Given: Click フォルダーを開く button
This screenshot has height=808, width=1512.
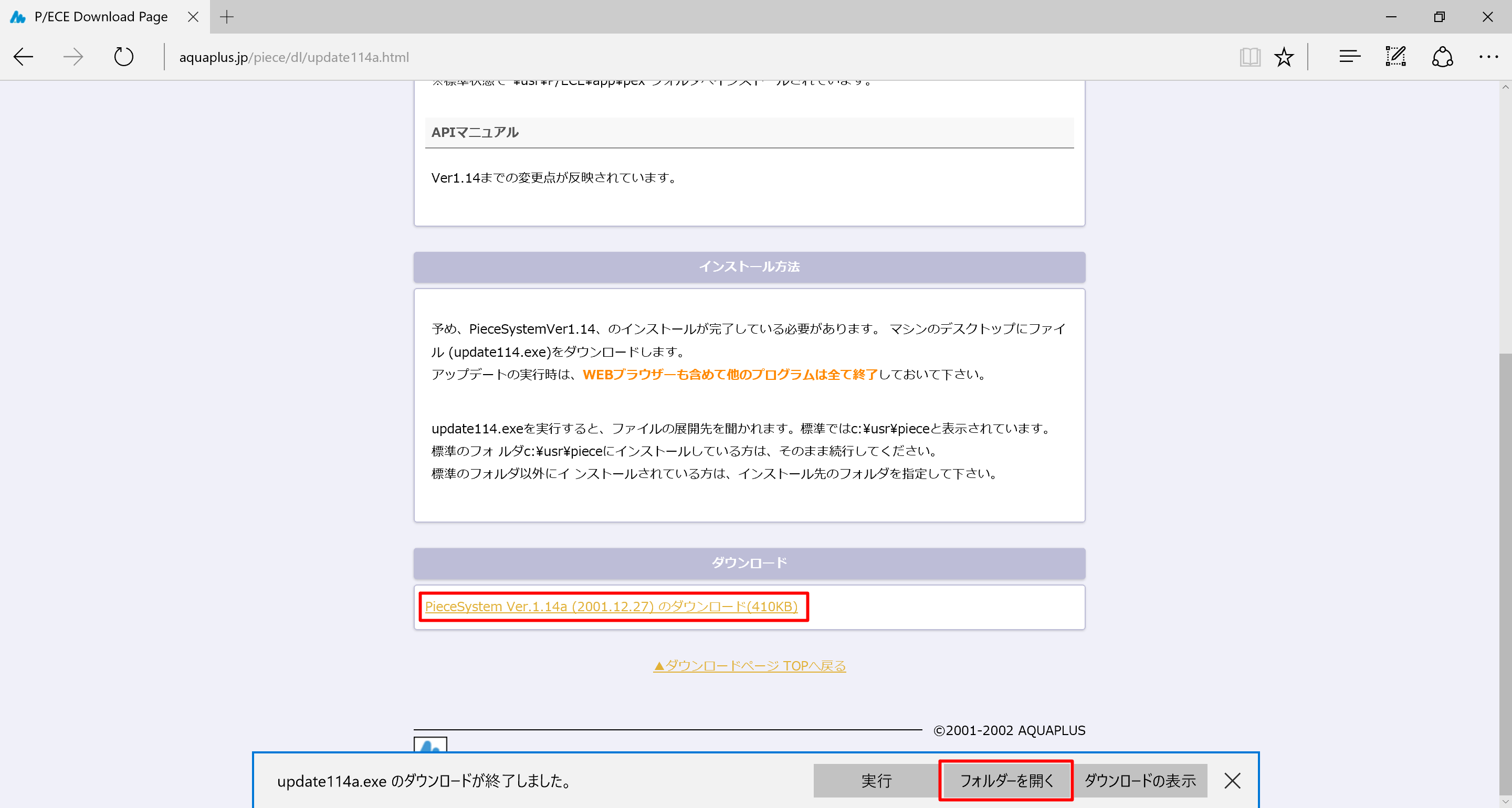Looking at the screenshot, I should click(1006, 780).
